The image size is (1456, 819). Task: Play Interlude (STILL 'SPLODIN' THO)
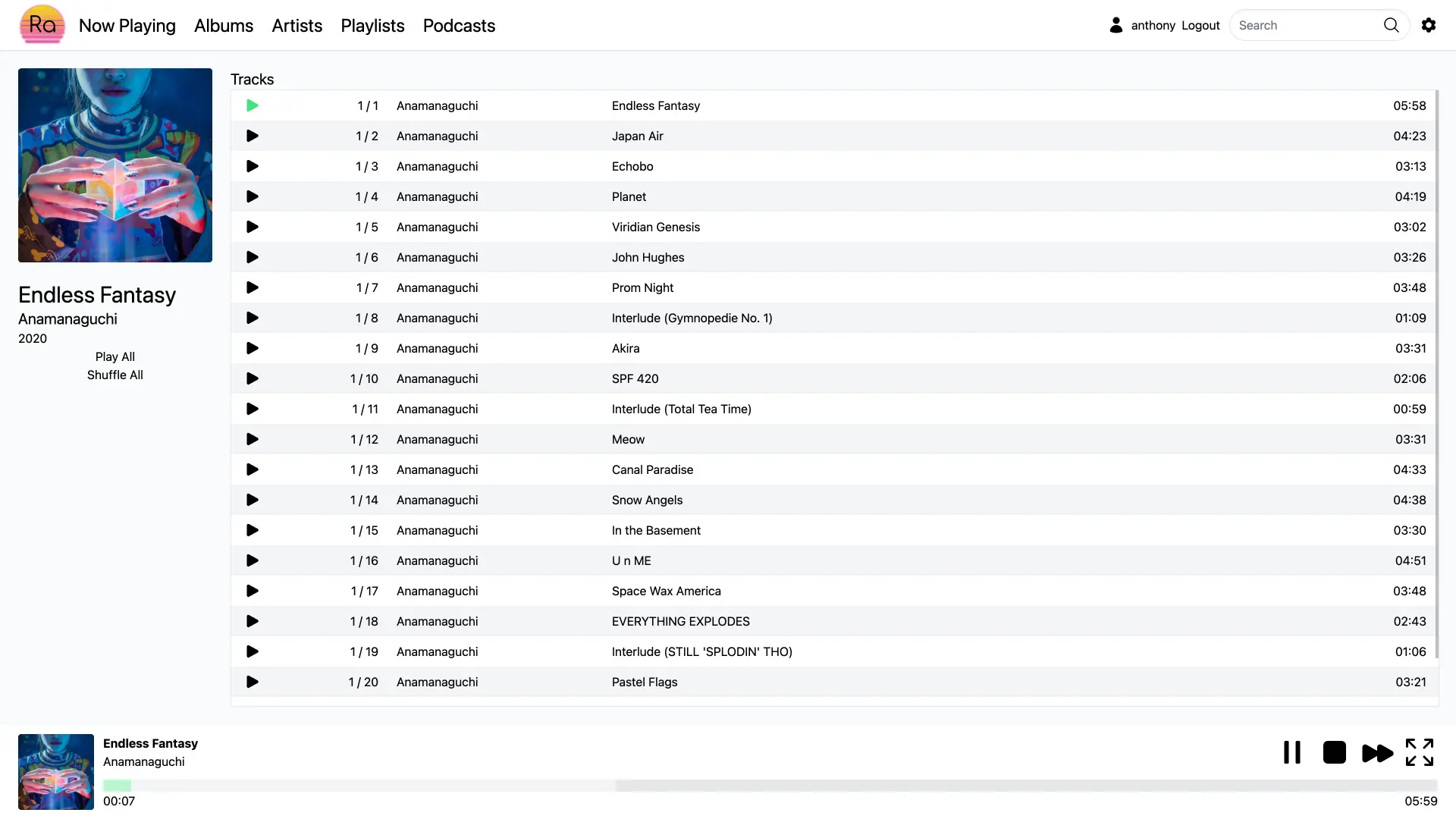(253, 651)
